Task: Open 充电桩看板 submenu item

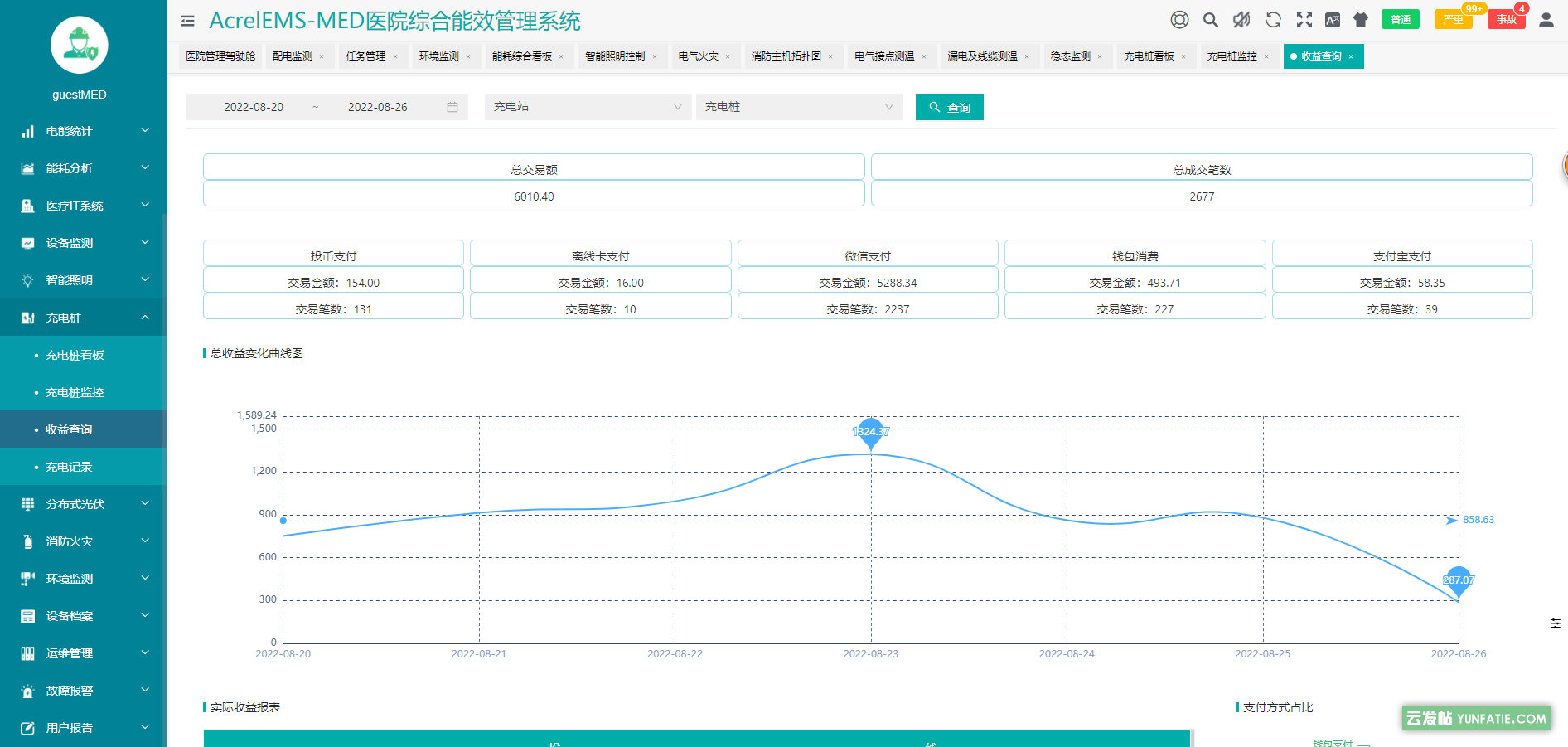Action: pos(83,355)
